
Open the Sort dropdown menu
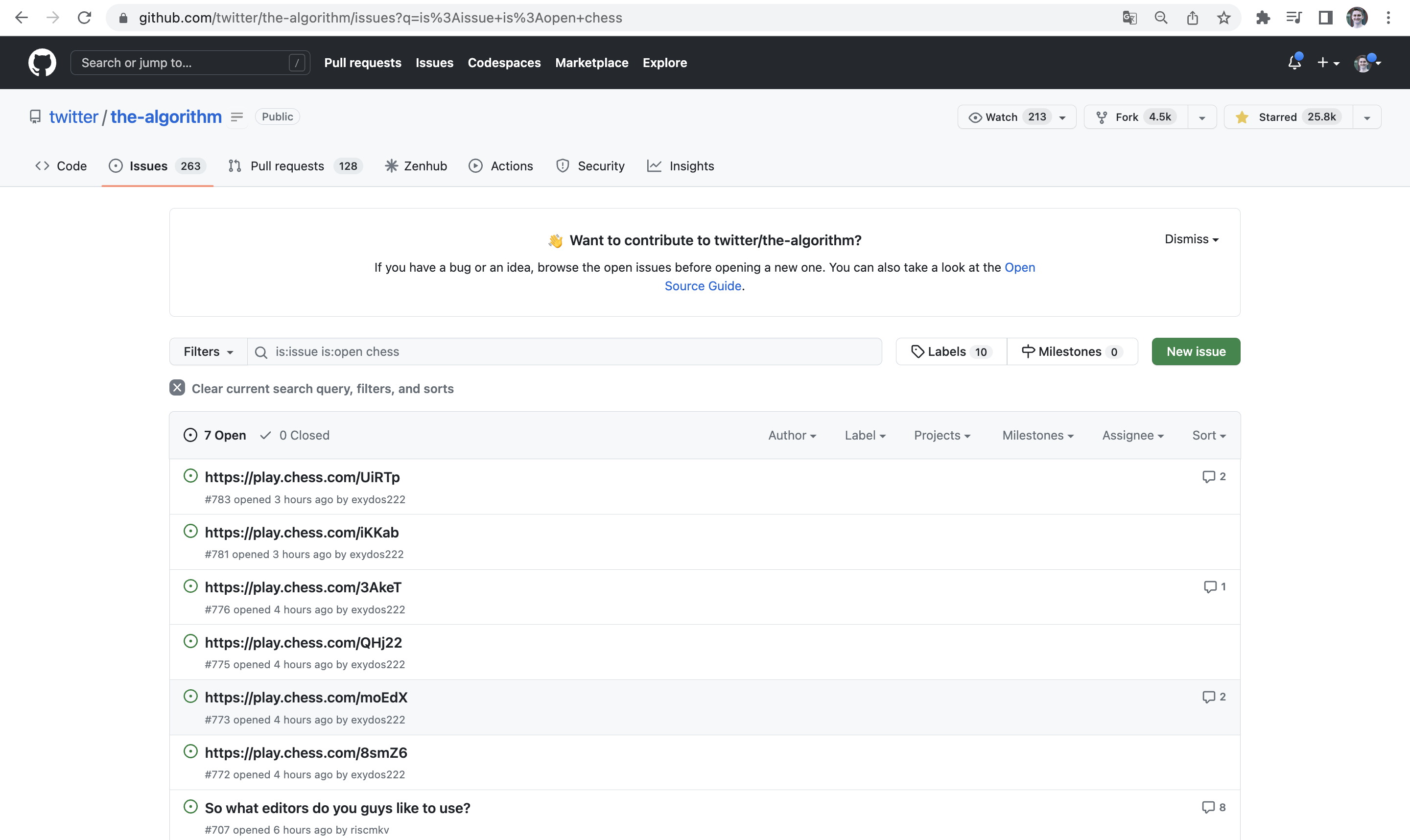pyautogui.click(x=1208, y=435)
